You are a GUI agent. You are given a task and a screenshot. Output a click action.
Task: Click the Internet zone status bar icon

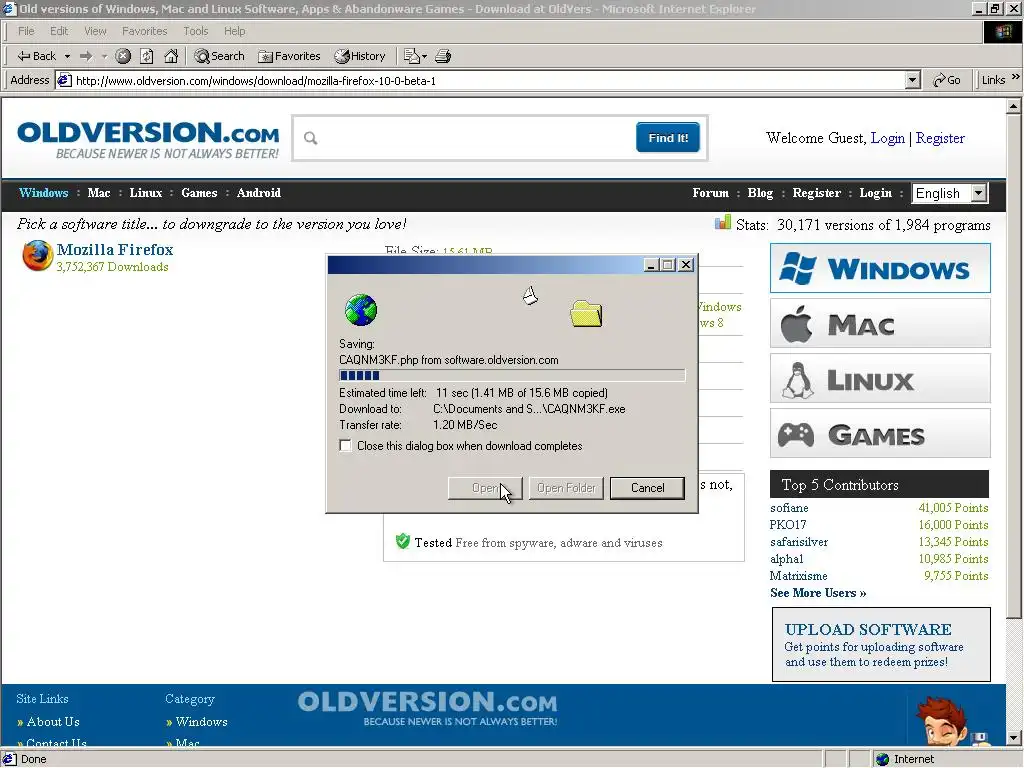tap(882, 759)
